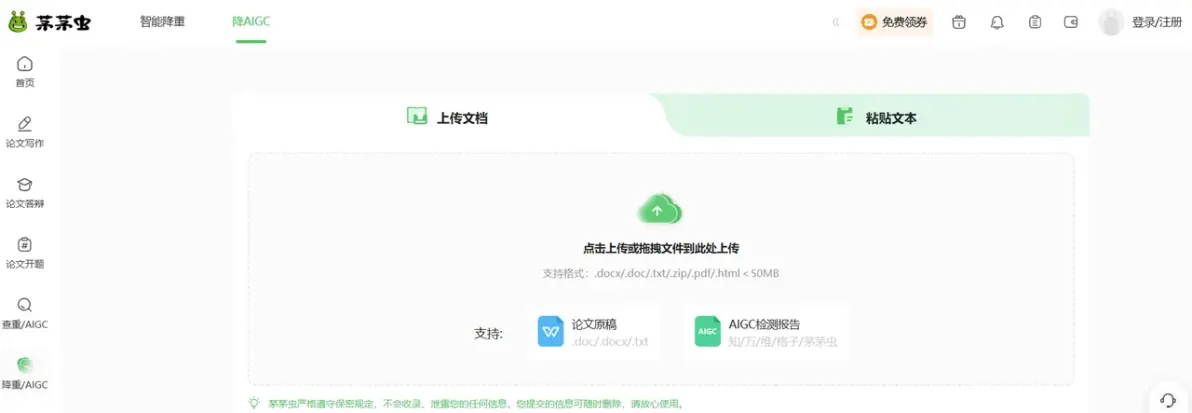The width and height of the screenshot is (1192, 413).
Task: Open 论文答辩 in sidebar
Action: point(25,193)
